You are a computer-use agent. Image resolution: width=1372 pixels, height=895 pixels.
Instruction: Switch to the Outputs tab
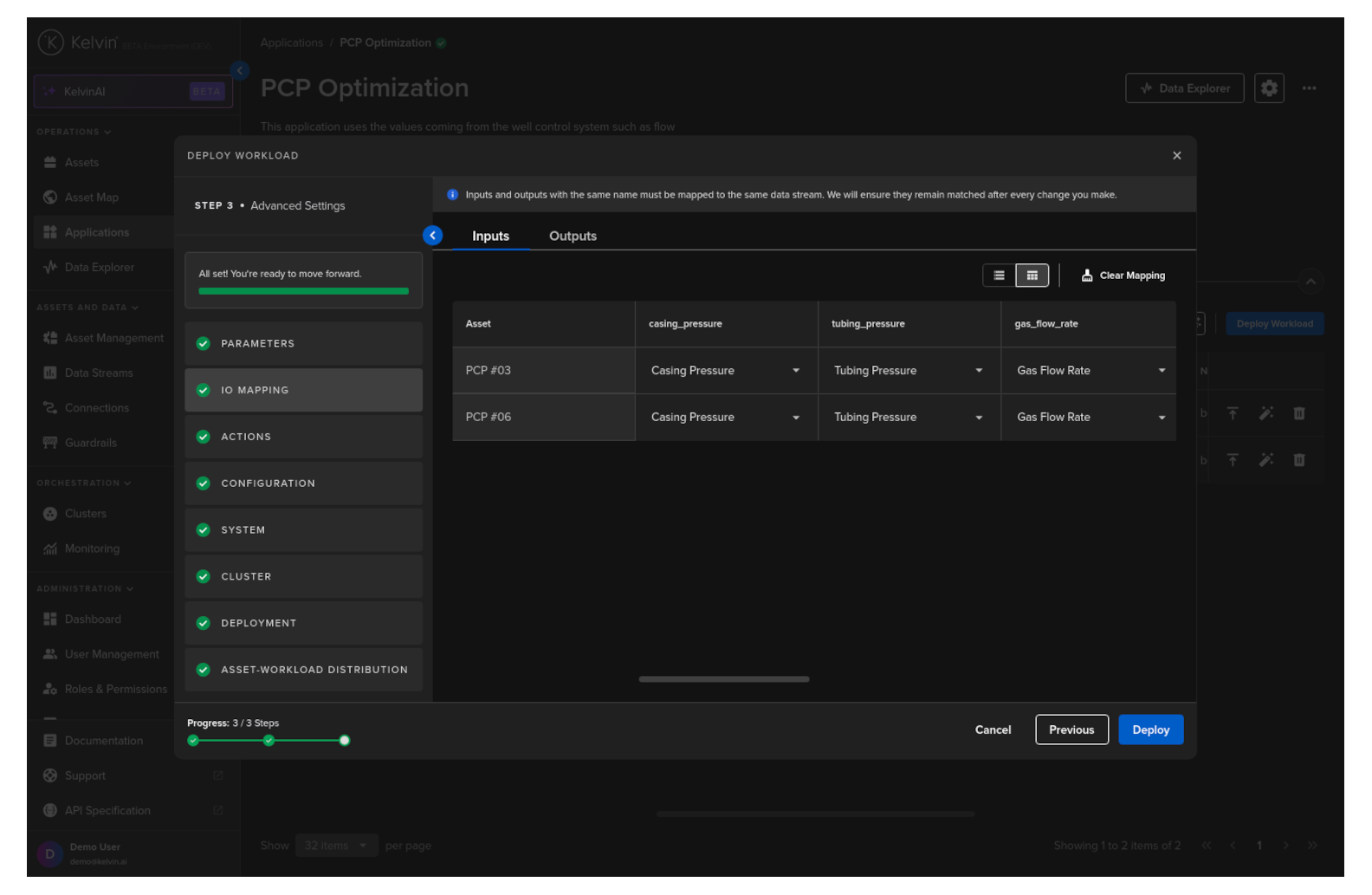click(573, 237)
